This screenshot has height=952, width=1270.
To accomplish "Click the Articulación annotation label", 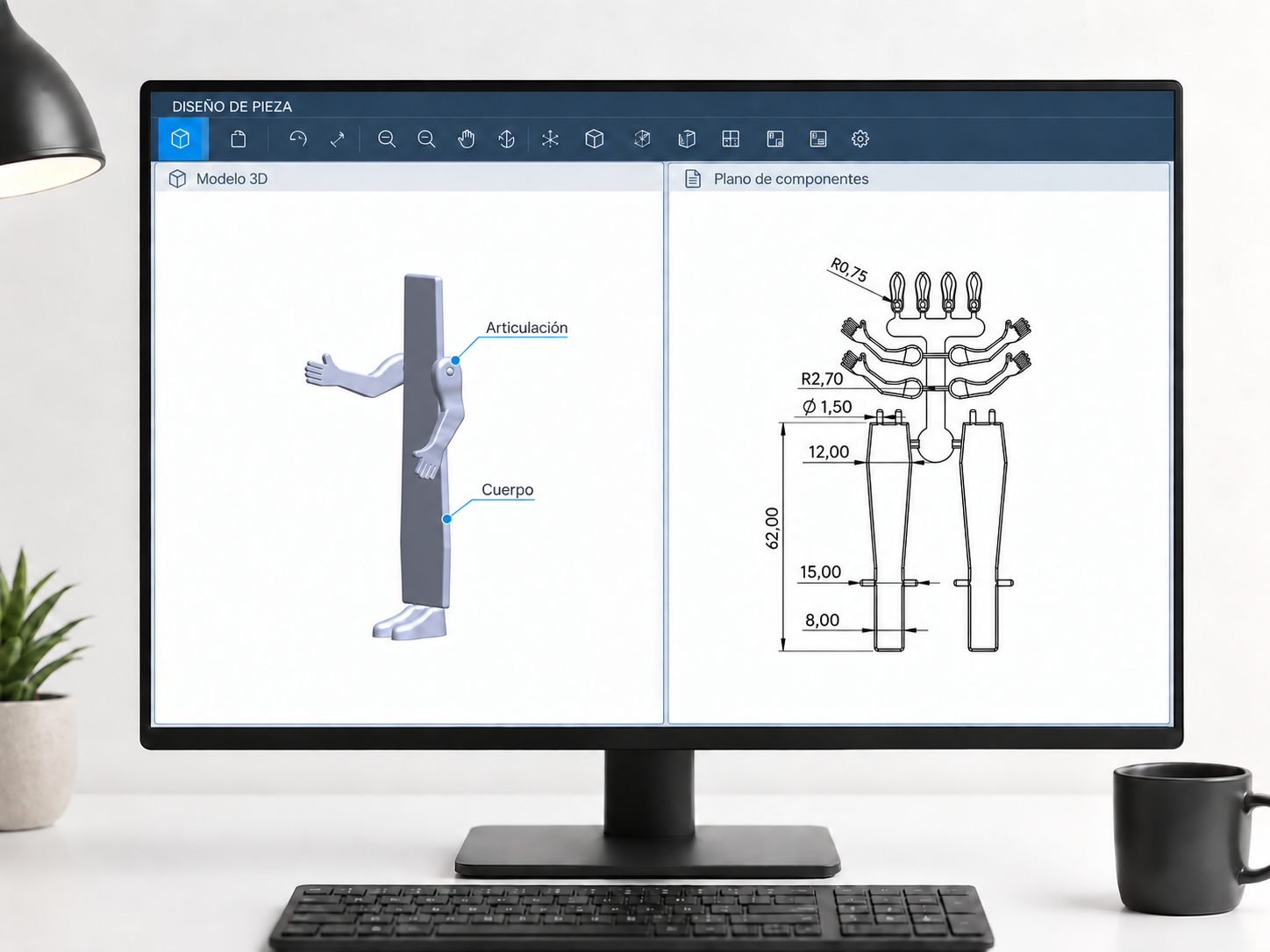I will (527, 328).
